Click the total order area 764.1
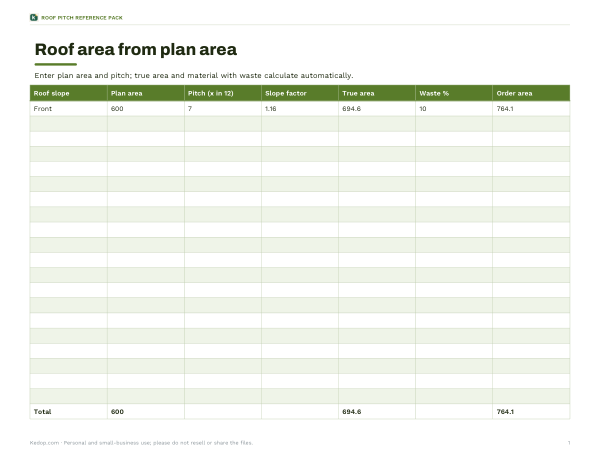The height and width of the screenshot is (464, 600). click(x=505, y=412)
